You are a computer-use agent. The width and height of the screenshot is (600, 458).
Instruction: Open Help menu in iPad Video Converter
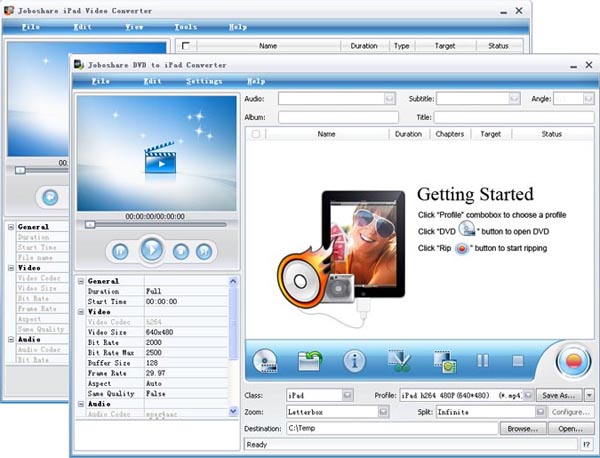(238, 27)
